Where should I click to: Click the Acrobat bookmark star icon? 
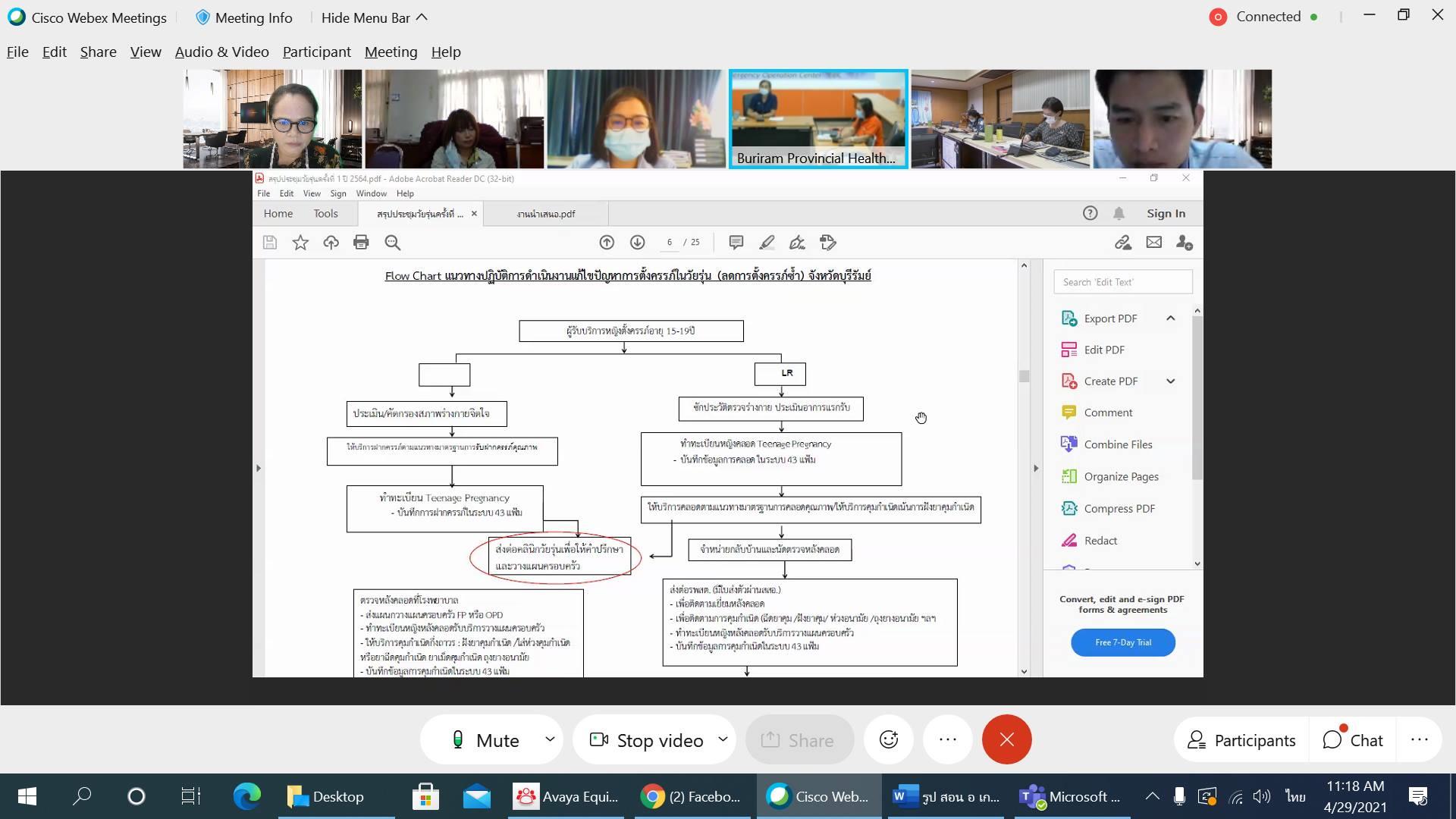pos(300,243)
